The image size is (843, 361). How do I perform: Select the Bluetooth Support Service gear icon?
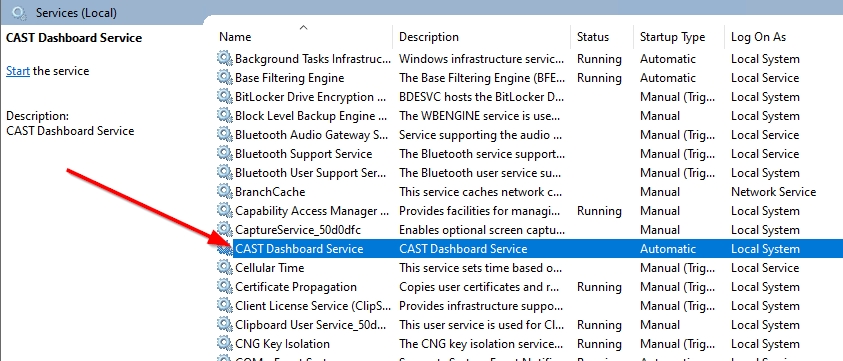point(225,154)
